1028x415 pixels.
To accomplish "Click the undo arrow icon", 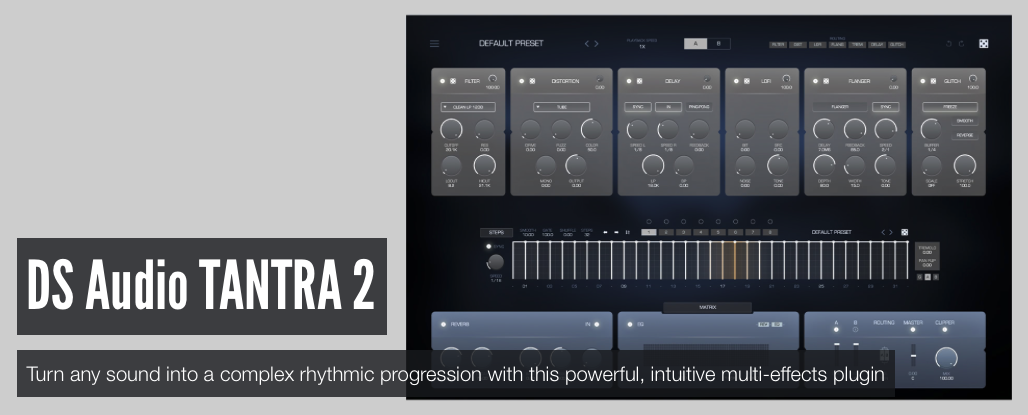I will (x=949, y=44).
